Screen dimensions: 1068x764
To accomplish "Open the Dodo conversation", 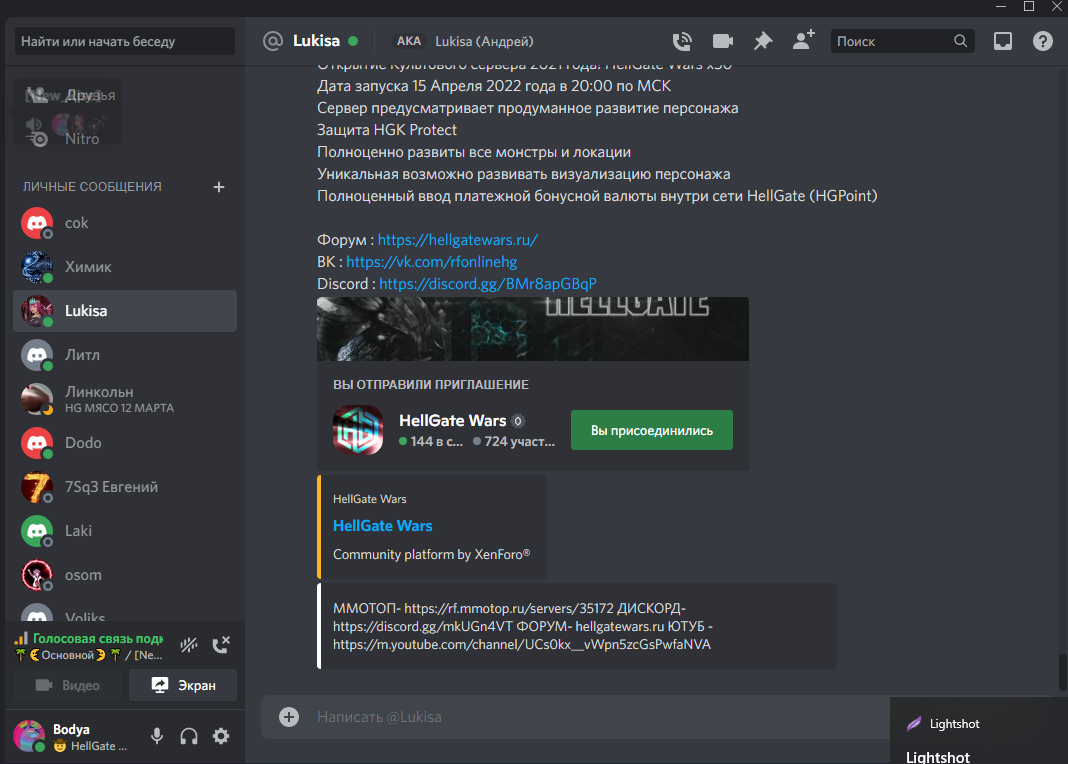I will (x=125, y=443).
